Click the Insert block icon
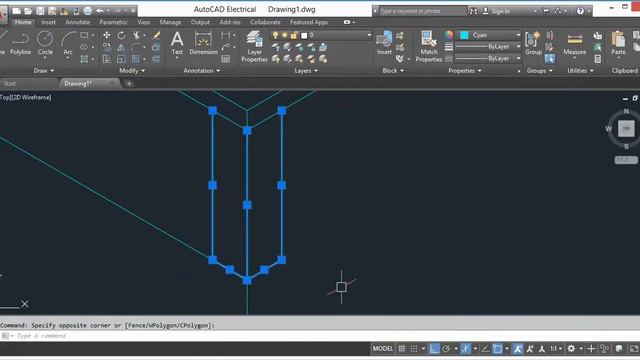640x360 pixels. [x=384, y=43]
